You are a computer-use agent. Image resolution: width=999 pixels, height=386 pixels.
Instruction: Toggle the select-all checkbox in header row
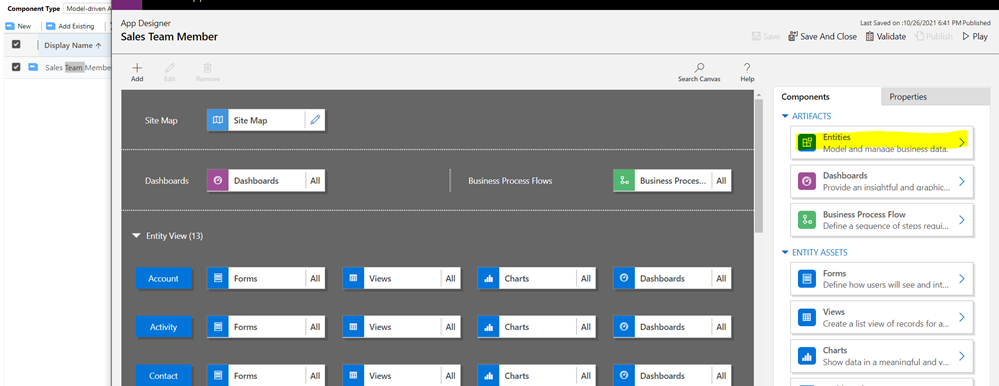click(x=17, y=45)
